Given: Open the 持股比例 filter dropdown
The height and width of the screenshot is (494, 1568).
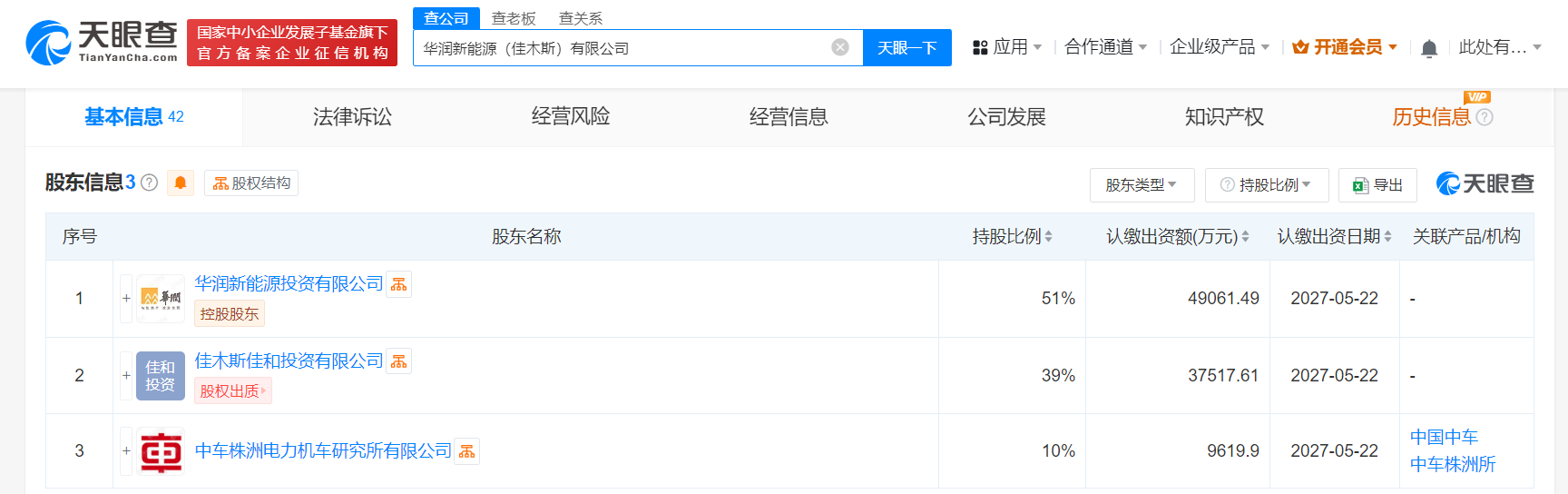Looking at the screenshot, I should [x=1267, y=185].
